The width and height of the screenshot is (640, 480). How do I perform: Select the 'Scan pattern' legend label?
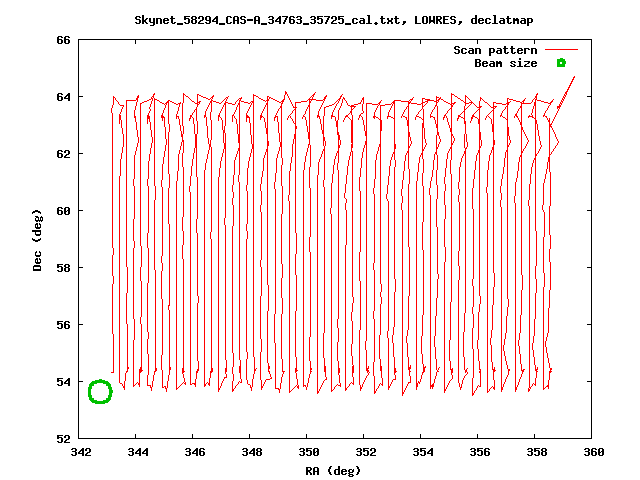point(495,50)
